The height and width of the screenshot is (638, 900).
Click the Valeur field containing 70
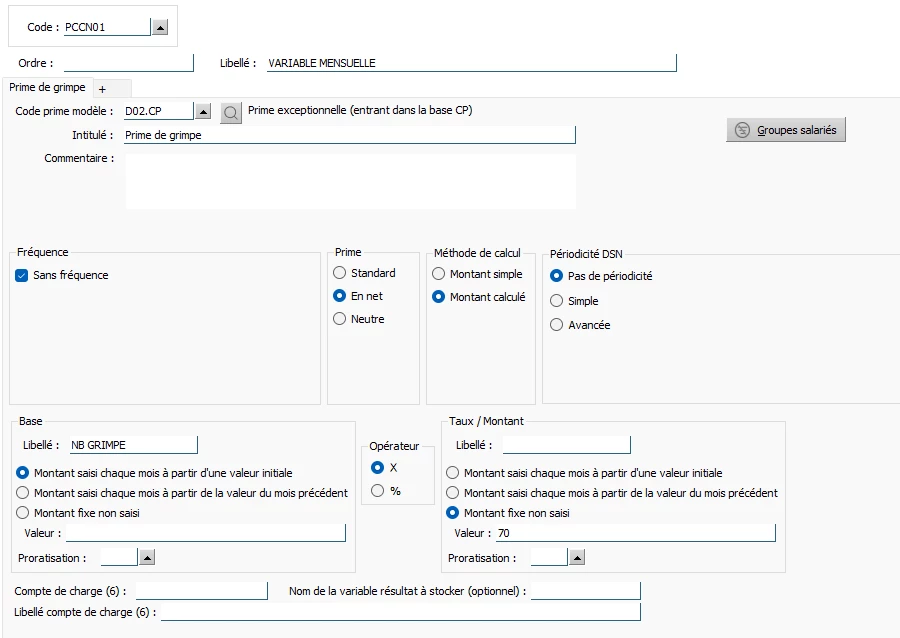(635, 534)
